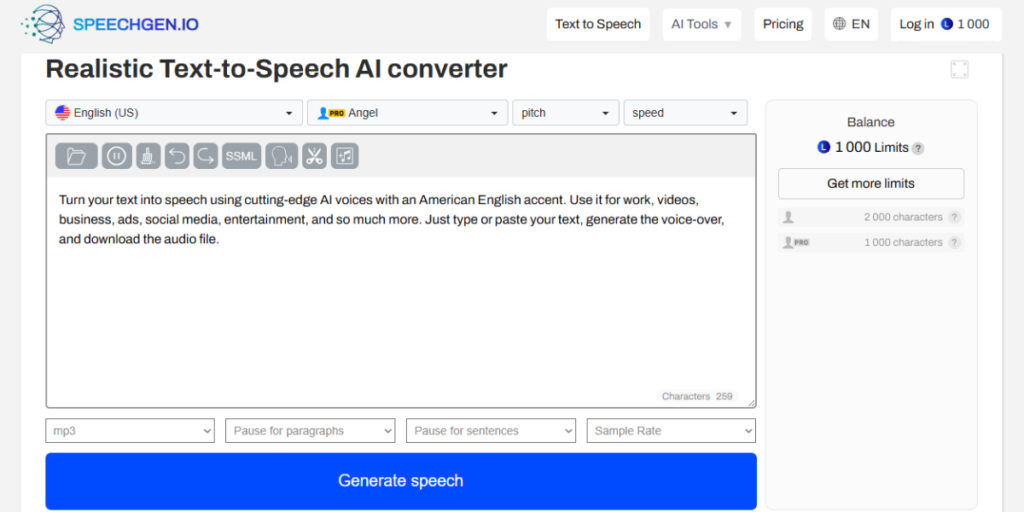This screenshot has height=512, width=1024.
Task: Click the 2 000 characters label
Action: (x=903, y=217)
